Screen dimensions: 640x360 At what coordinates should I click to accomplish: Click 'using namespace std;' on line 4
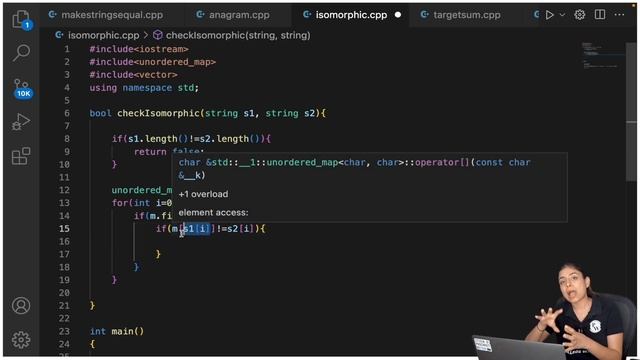click(x=144, y=88)
